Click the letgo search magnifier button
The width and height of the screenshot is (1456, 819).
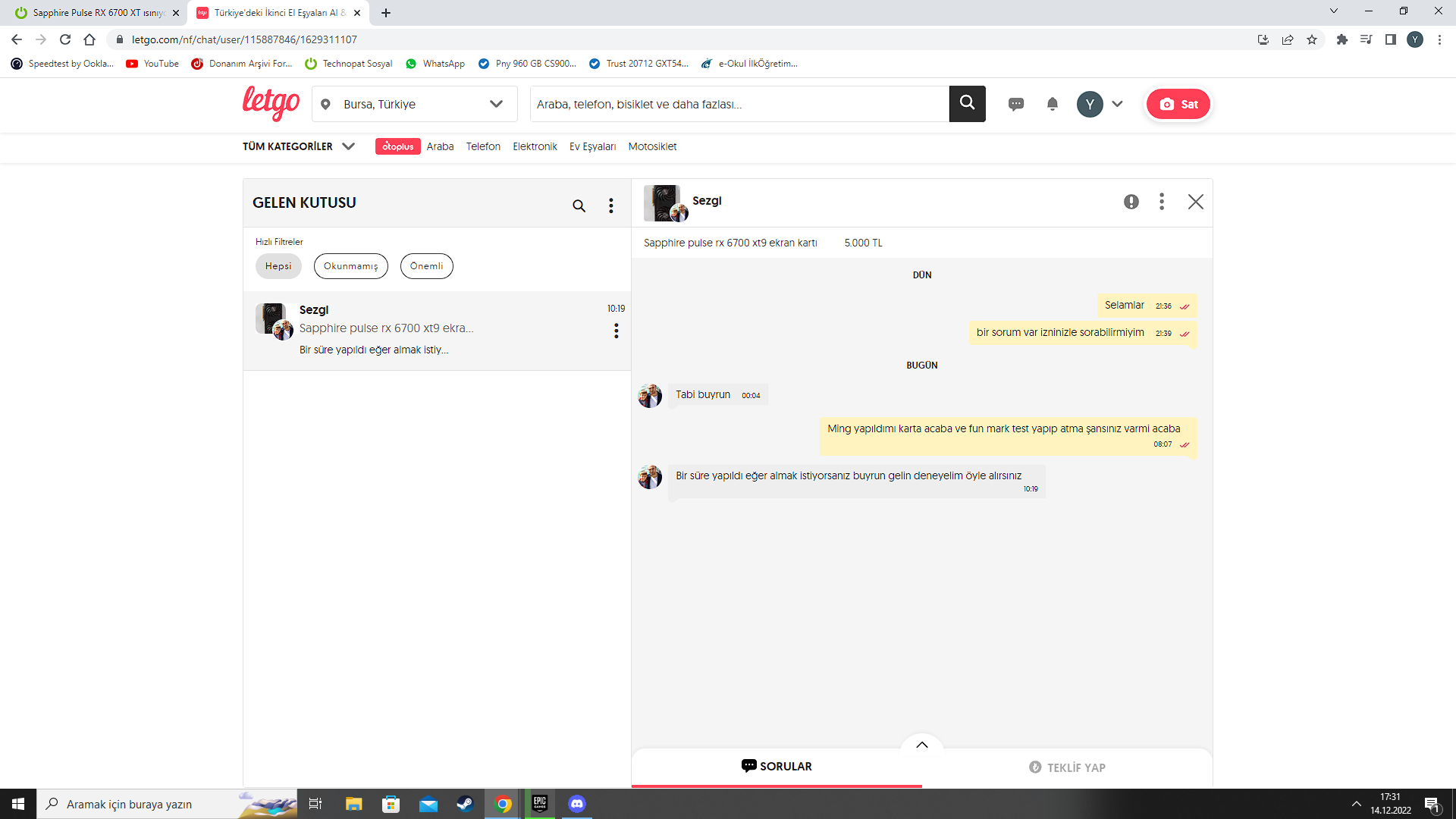[967, 103]
